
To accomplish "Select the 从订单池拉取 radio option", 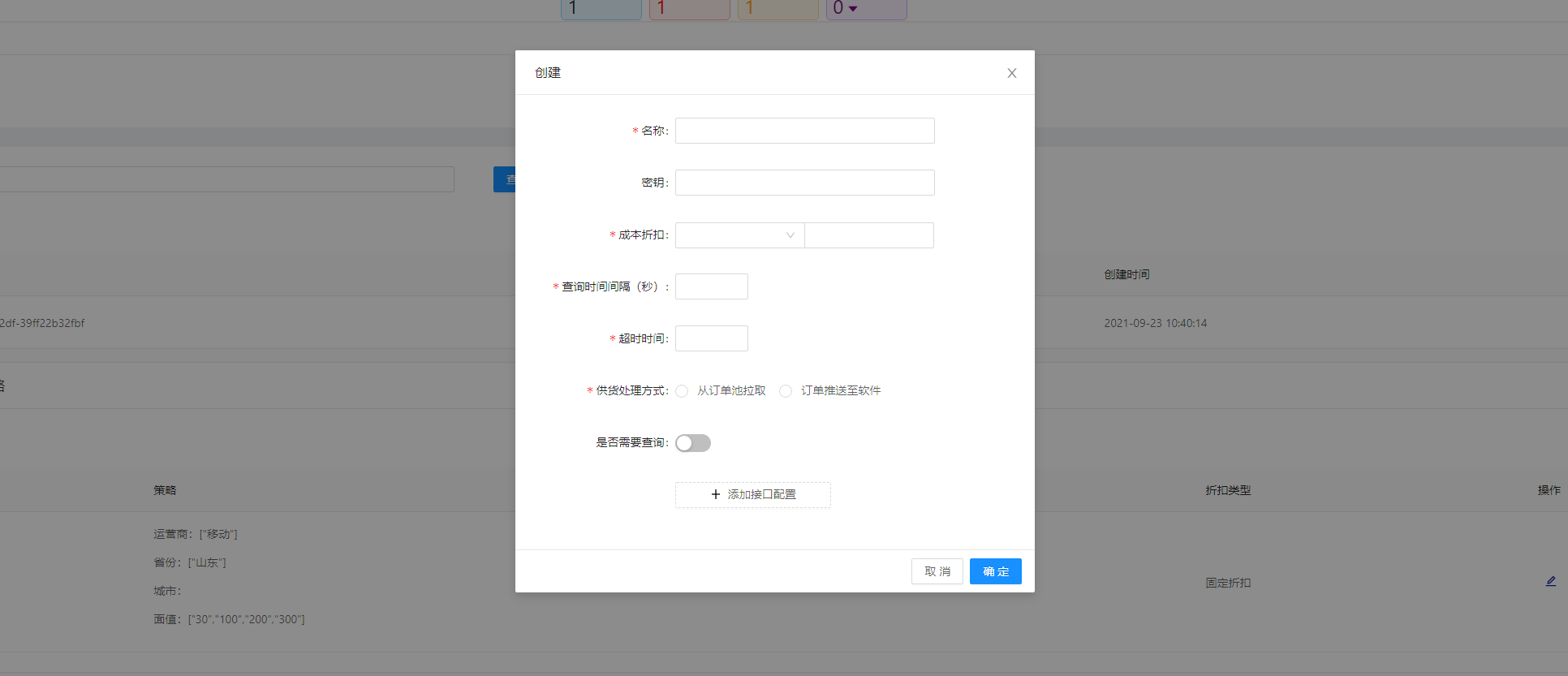I will tap(682, 391).
